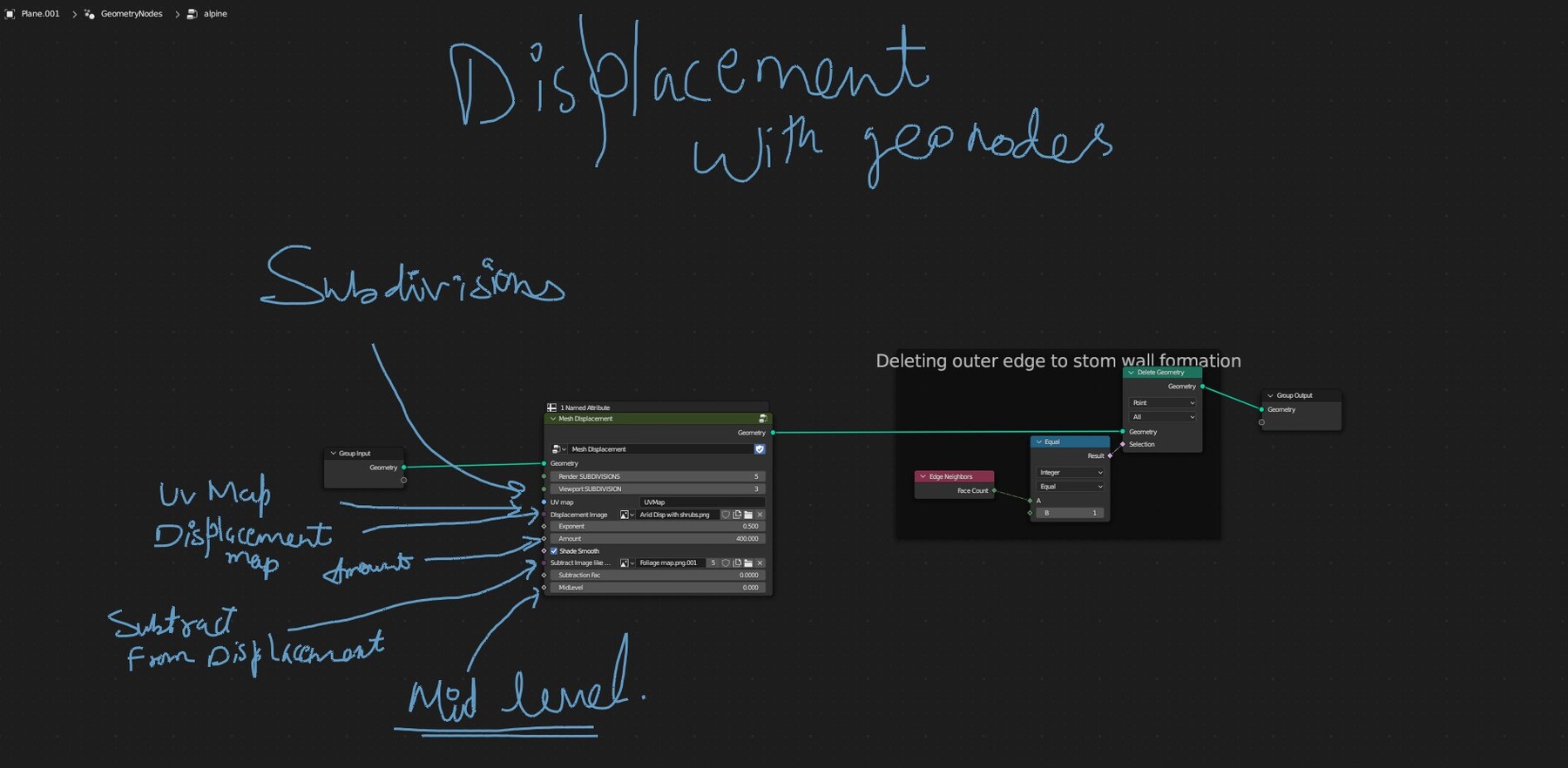Collapse the Delete Geometry node
1568x768 pixels.
pos(1132,373)
